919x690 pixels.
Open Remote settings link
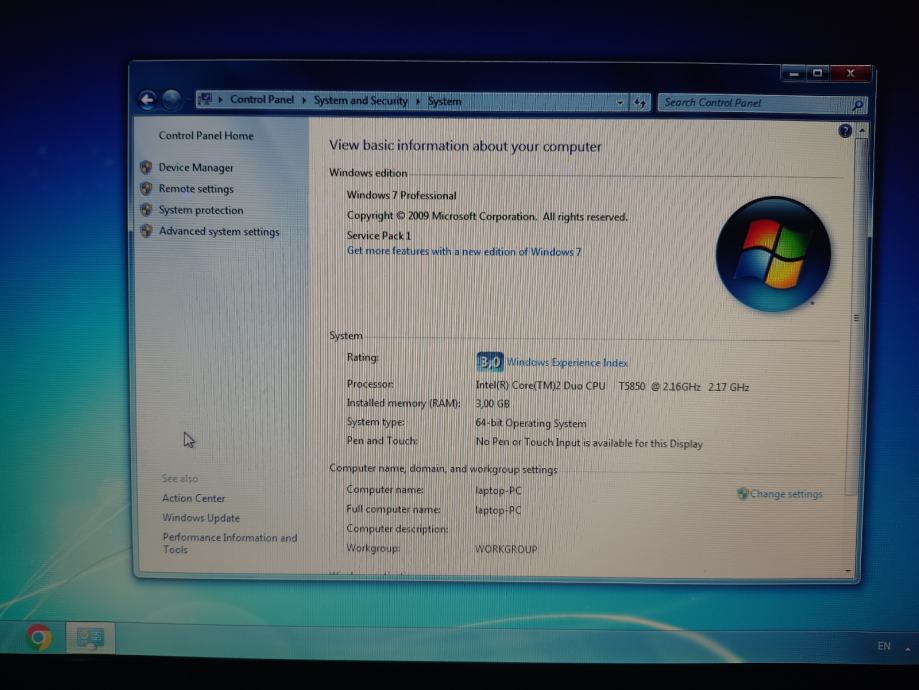pos(196,189)
